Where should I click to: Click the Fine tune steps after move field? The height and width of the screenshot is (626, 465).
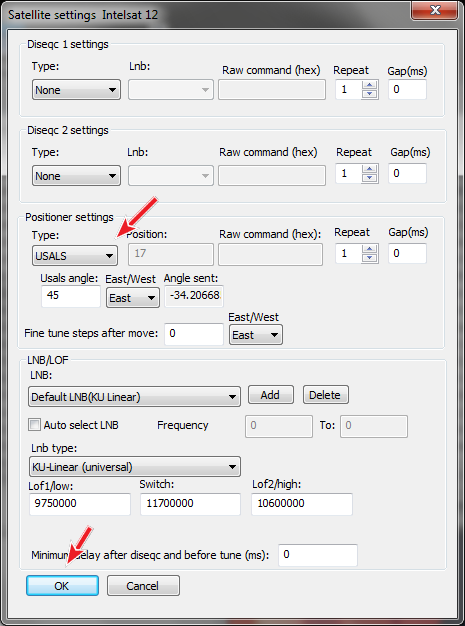pyautogui.click(x=194, y=334)
